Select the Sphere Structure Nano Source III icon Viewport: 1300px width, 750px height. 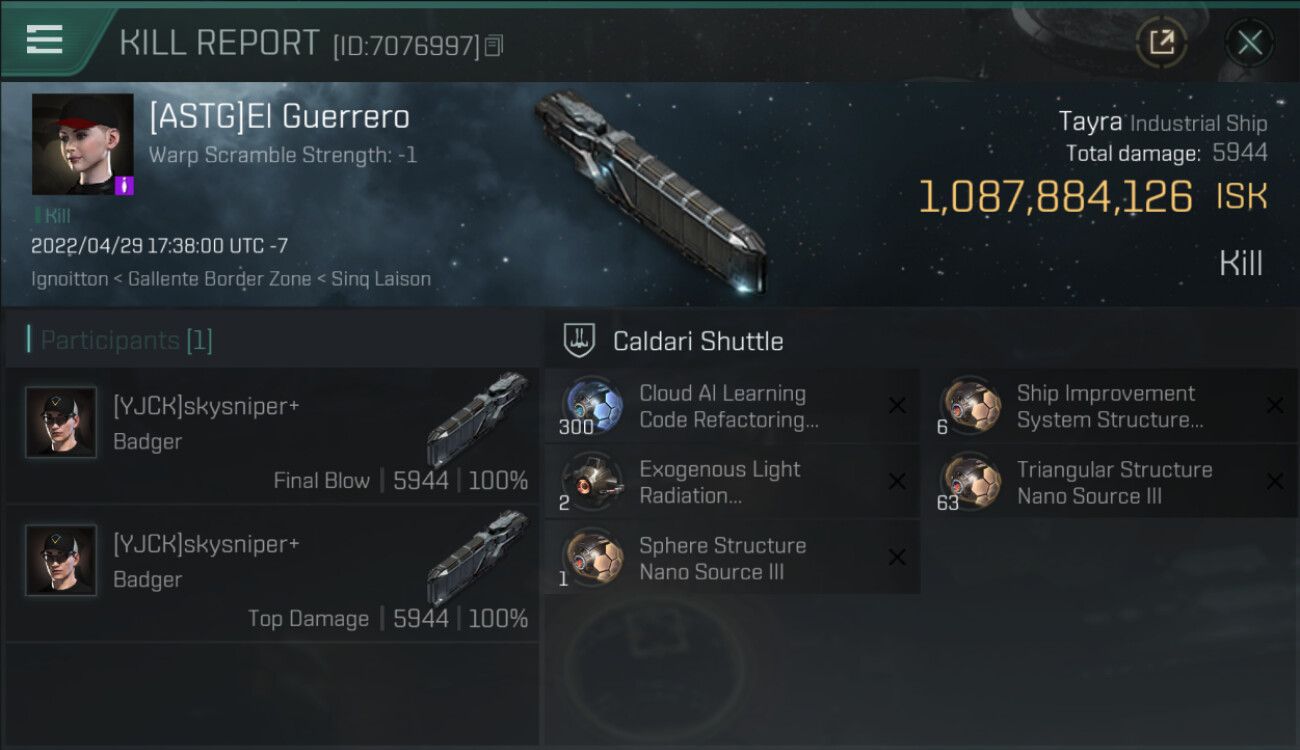(592, 558)
